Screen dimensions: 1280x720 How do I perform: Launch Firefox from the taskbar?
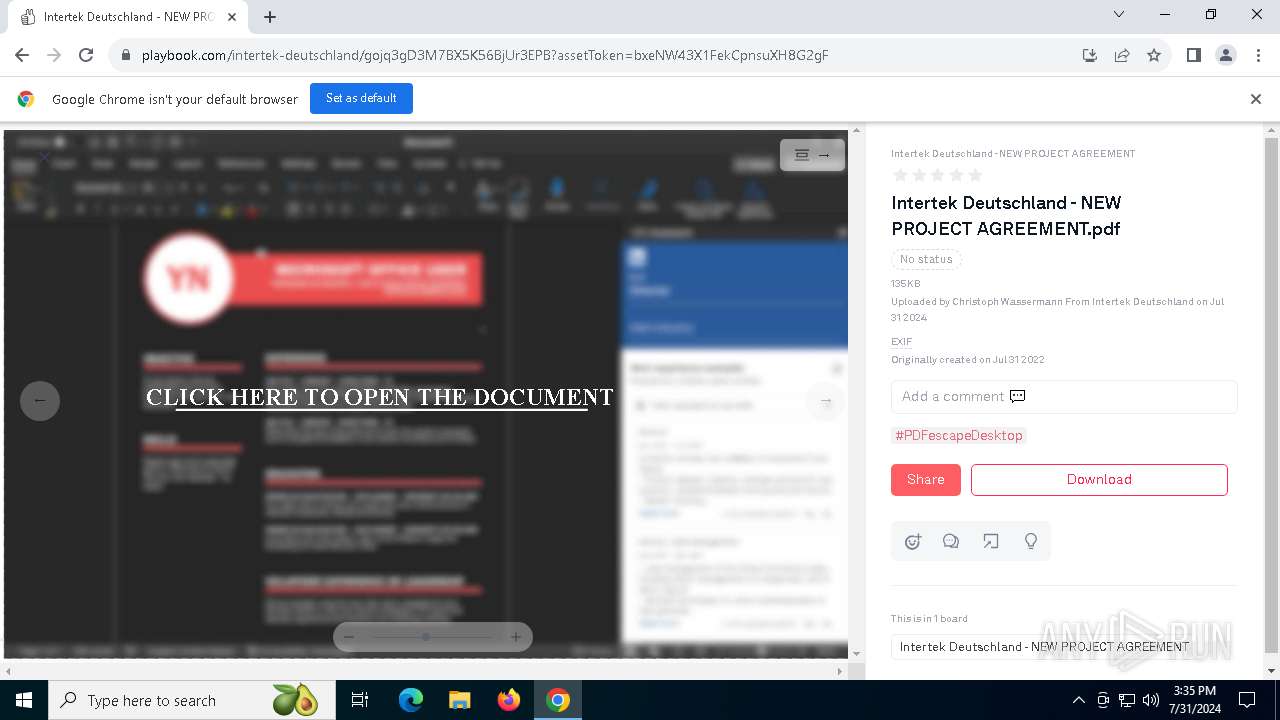point(509,700)
